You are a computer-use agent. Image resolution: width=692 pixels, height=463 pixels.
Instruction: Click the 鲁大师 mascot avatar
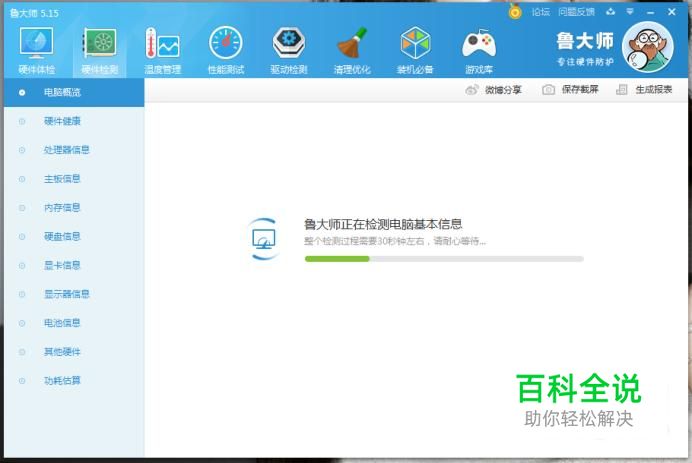tap(648, 47)
